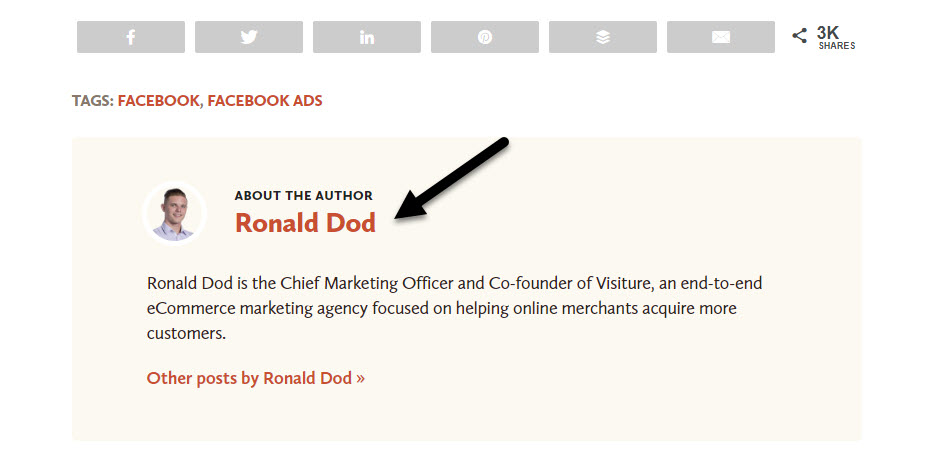Viewport: 945px width, 455px height.
Task: Click the ABOUT THE AUTHOR heading
Action: pyautogui.click(x=304, y=196)
